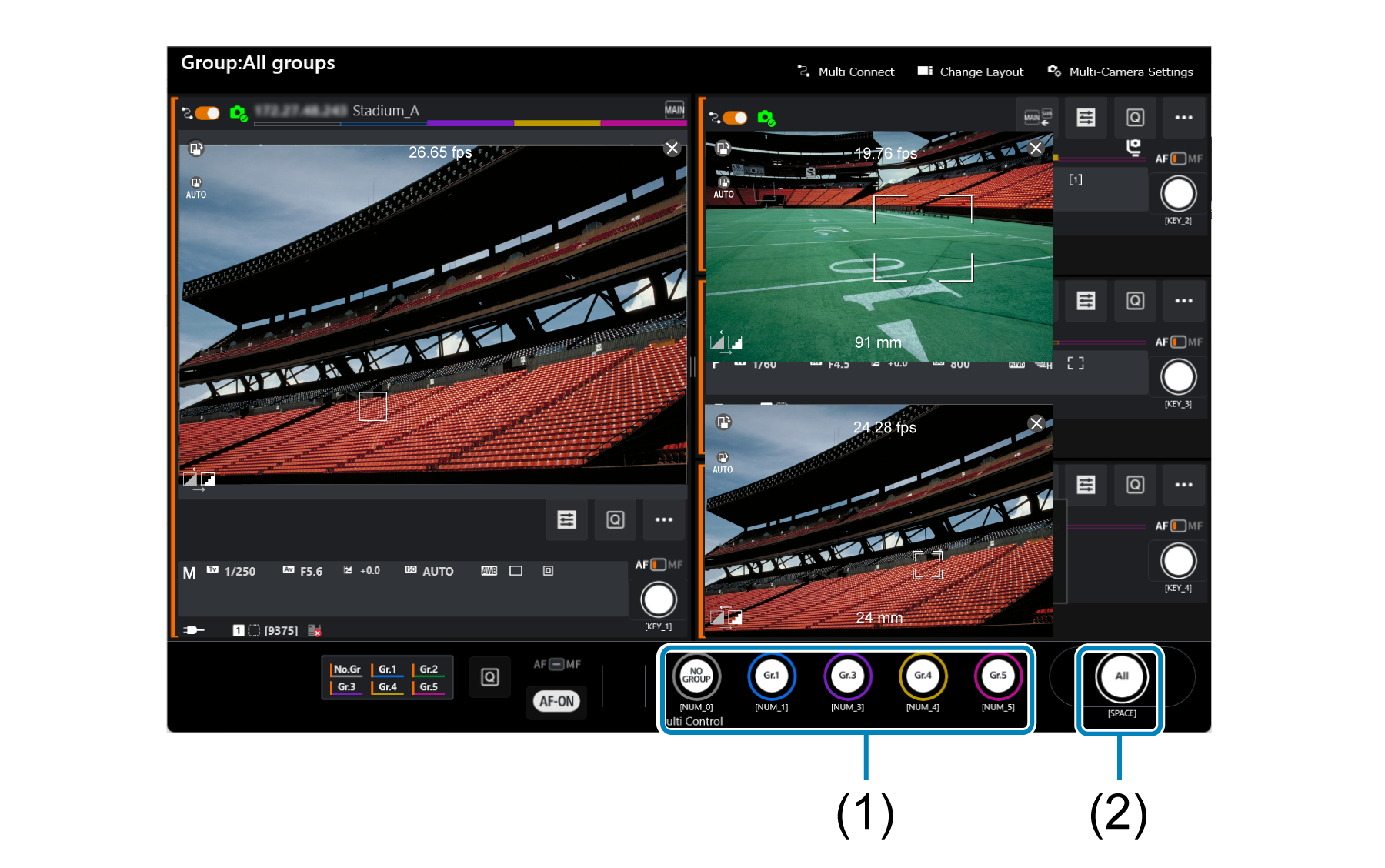Click Gr.4 group shutter button
The height and width of the screenshot is (868, 1385).
pyautogui.click(x=923, y=676)
